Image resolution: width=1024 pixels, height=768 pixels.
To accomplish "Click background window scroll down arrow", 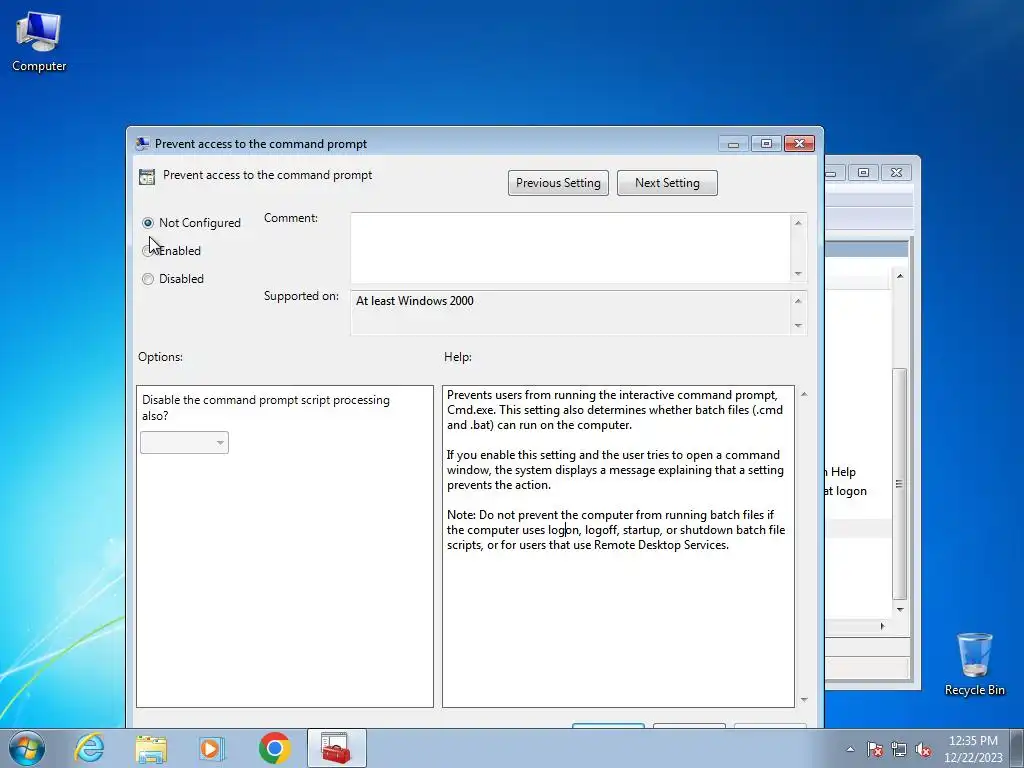I will (x=900, y=610).
